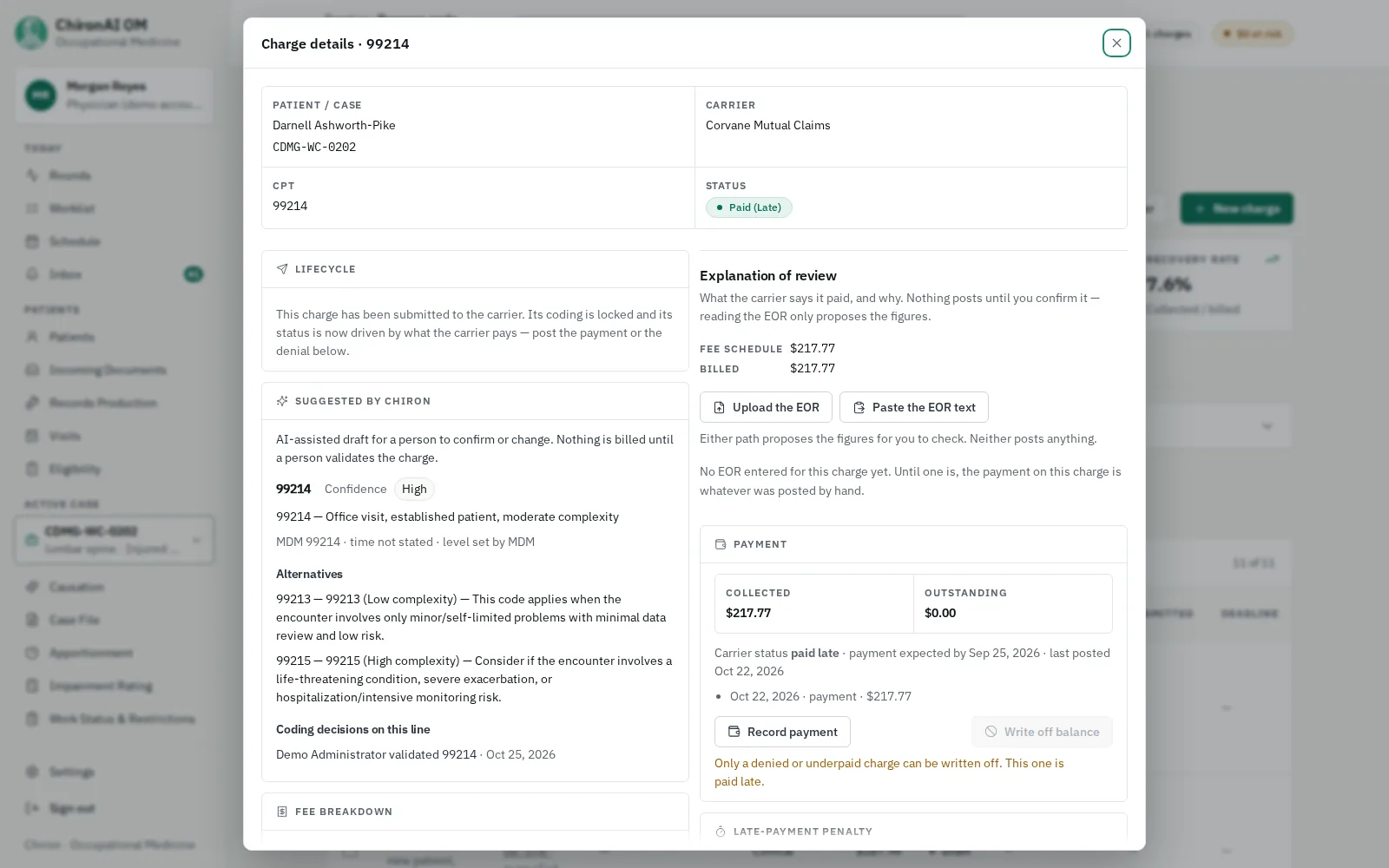Upload the EOR file

(766, 407)
